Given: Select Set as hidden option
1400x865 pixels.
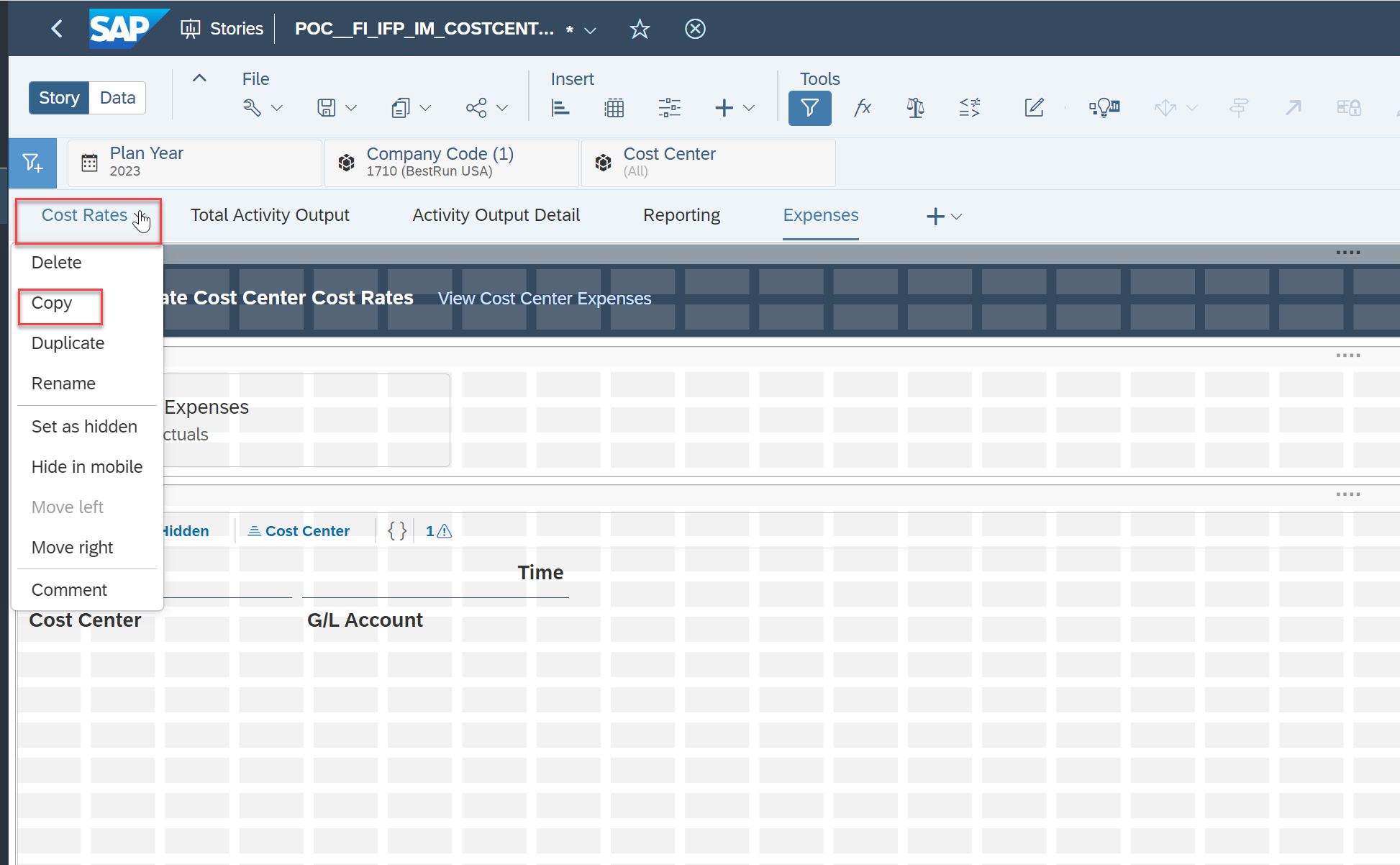Looking at the screenshot, I should point(84,427).
